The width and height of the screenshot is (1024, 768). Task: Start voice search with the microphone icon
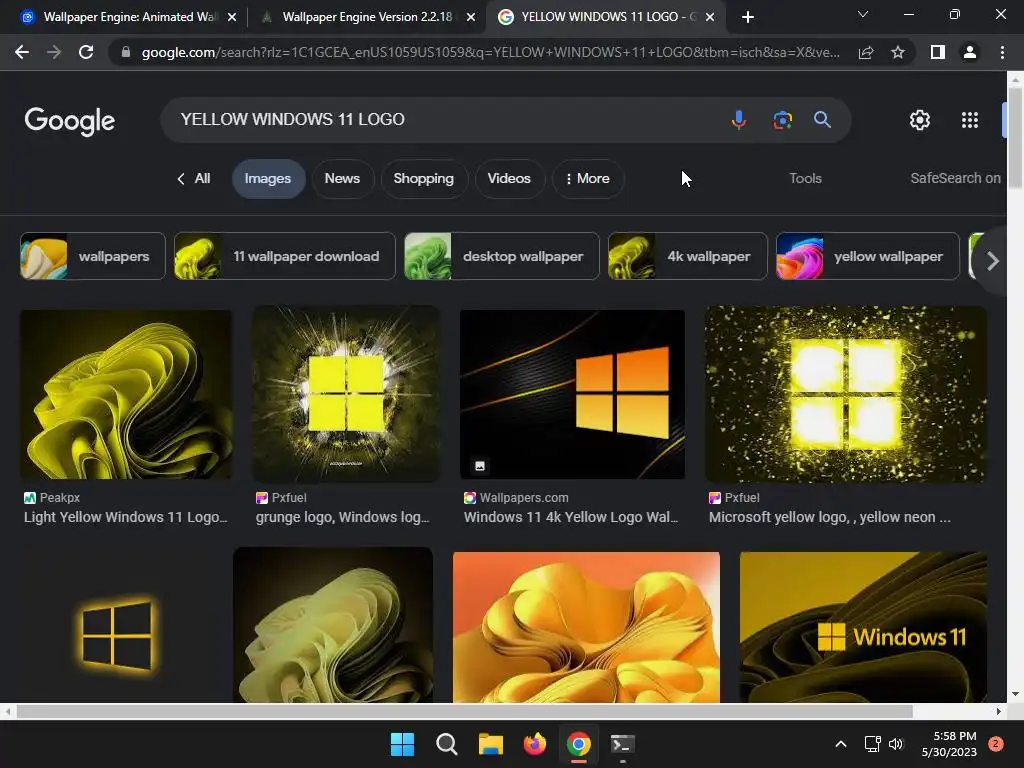click(739, 120)
